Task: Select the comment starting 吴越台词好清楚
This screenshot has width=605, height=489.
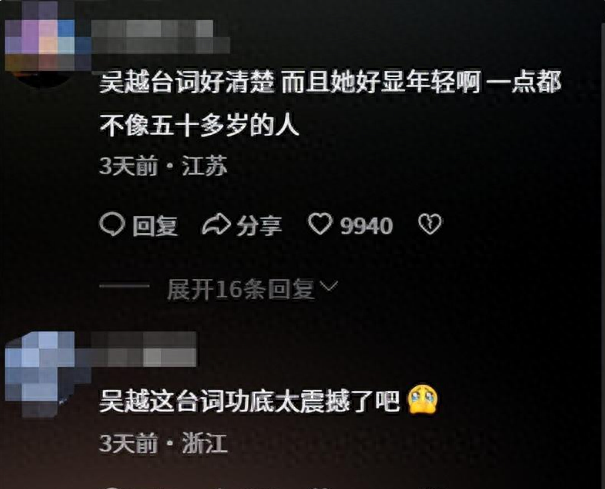Action: [330, 104]
